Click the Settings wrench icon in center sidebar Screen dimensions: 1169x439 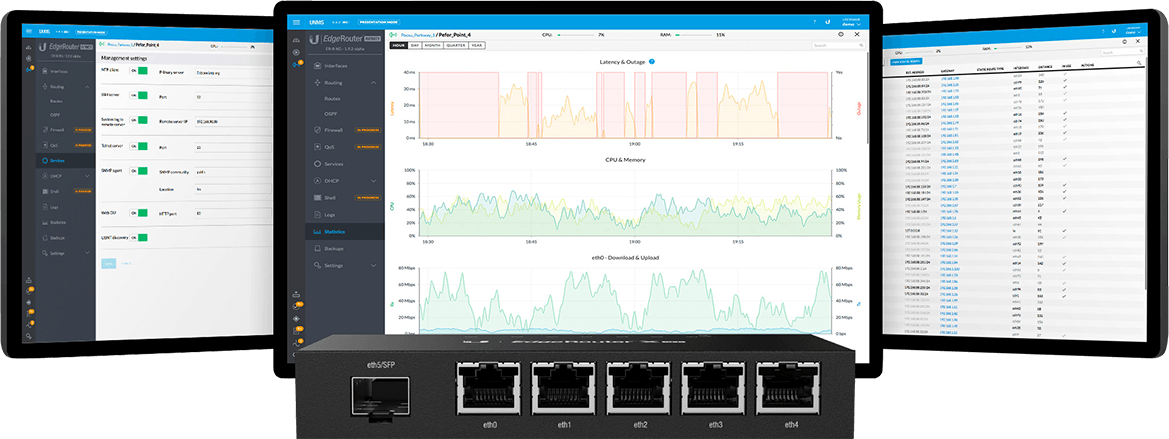[x=318, y=265]
